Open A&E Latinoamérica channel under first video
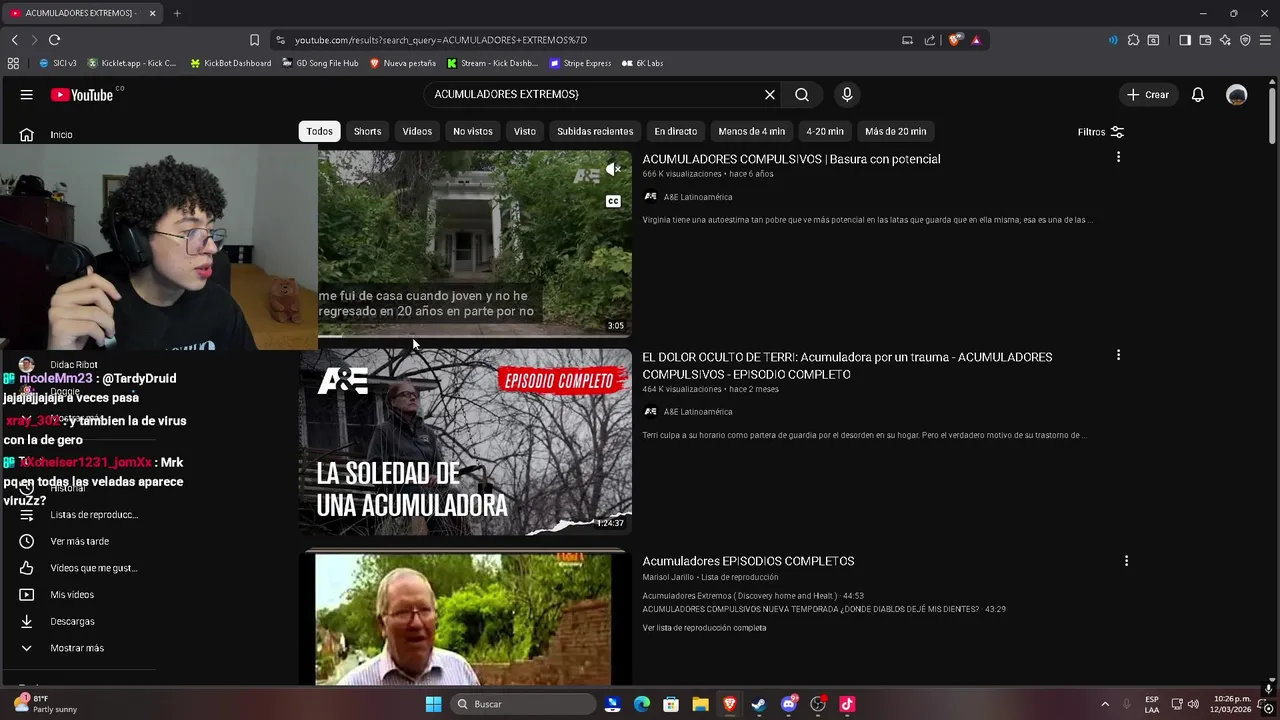 698,197
